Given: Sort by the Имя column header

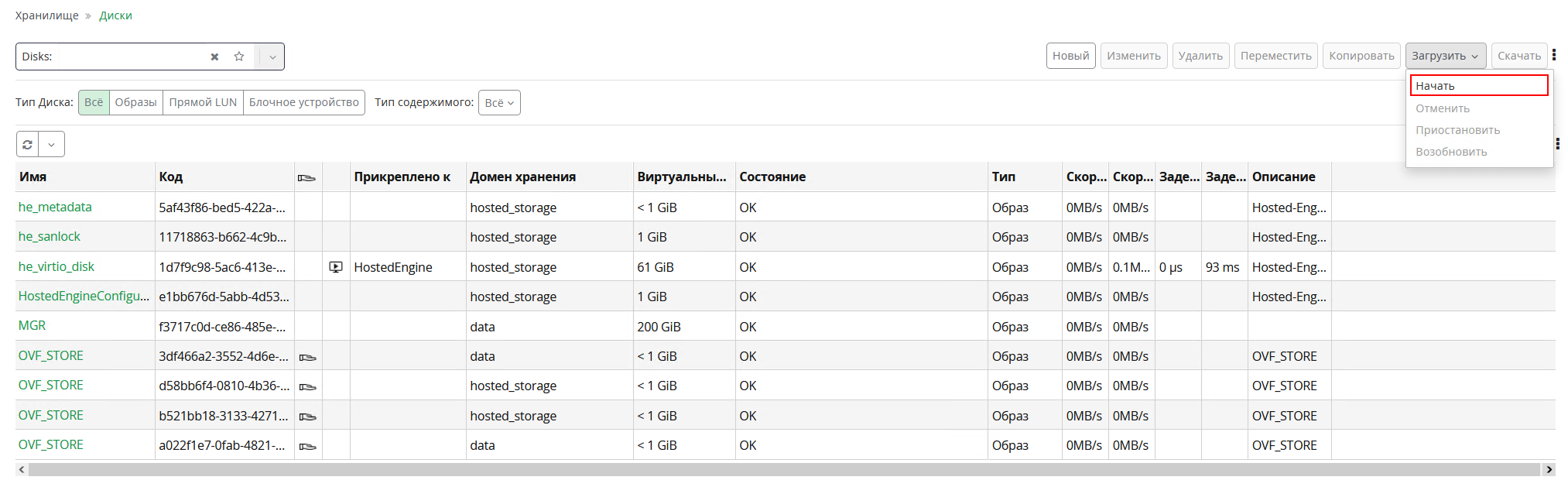Looking at the screenshot, I should tap(85, 177).
